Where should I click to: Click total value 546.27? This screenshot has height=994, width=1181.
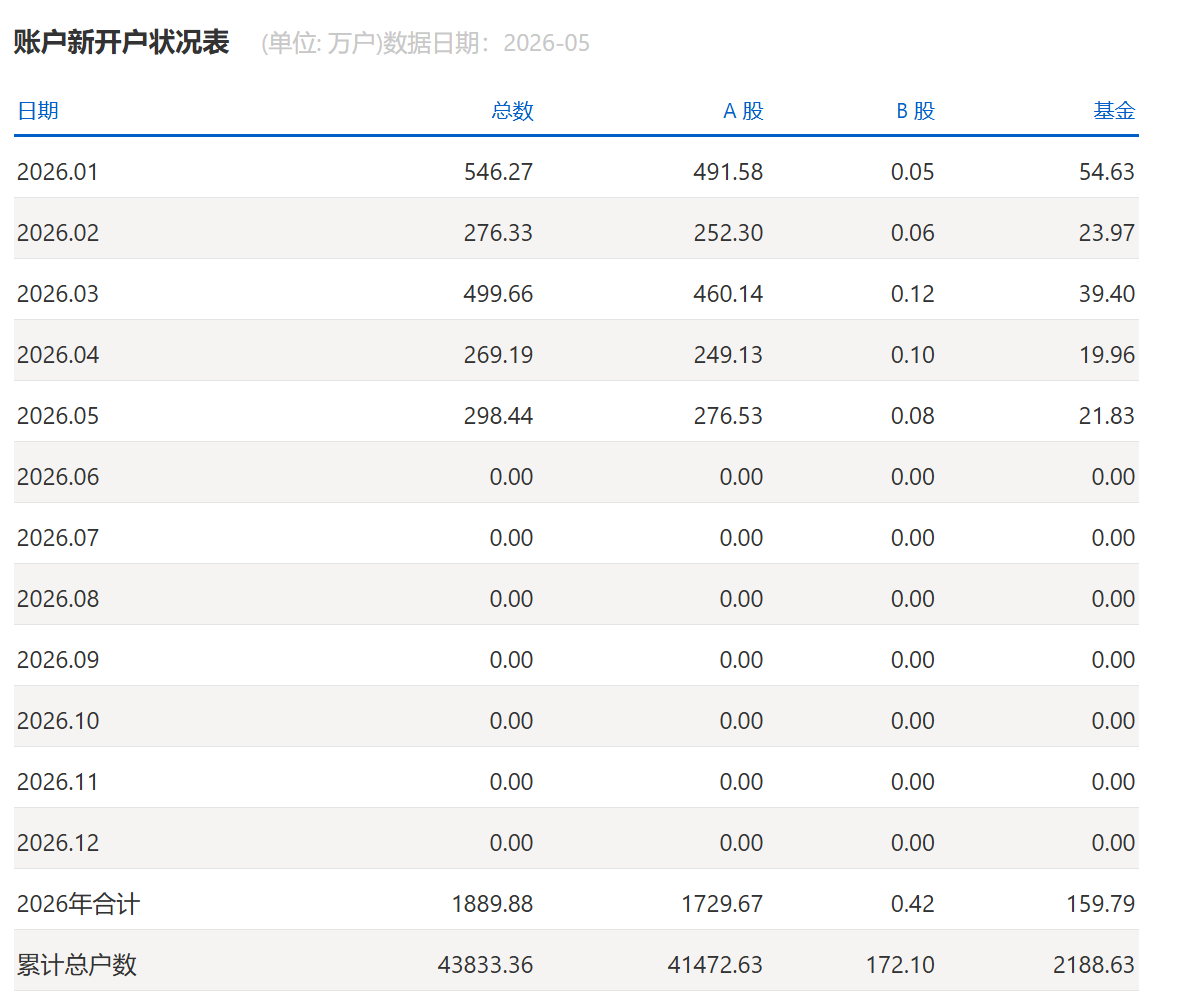pyautogui.click(x=498, y=172)
